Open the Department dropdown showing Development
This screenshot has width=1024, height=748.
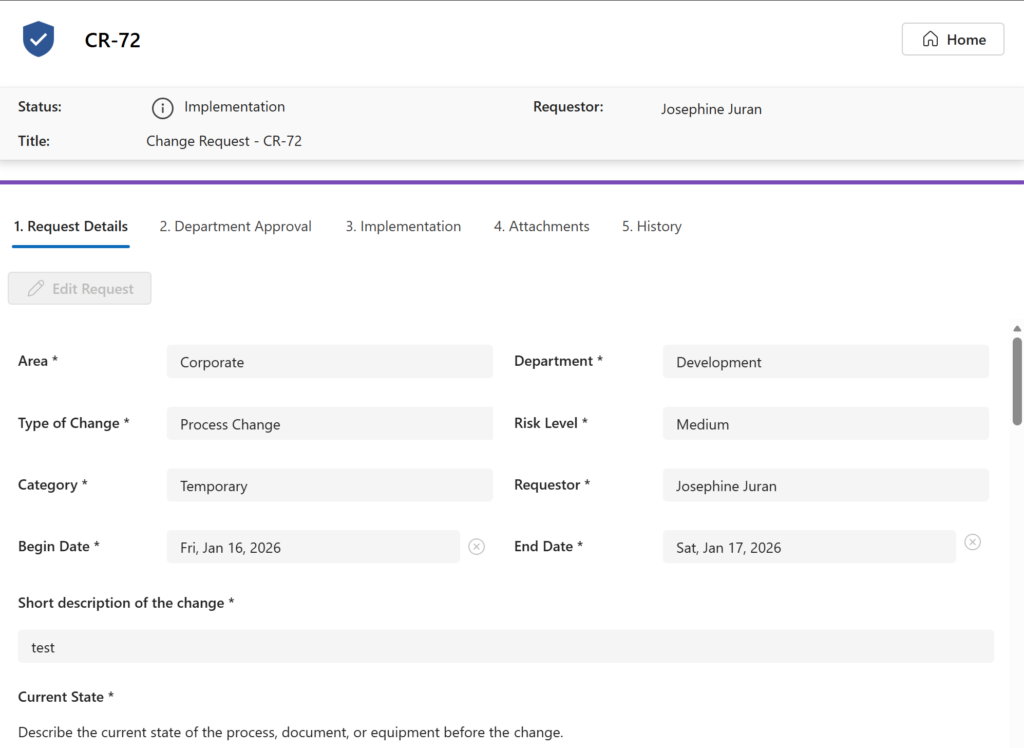[825, 362]
